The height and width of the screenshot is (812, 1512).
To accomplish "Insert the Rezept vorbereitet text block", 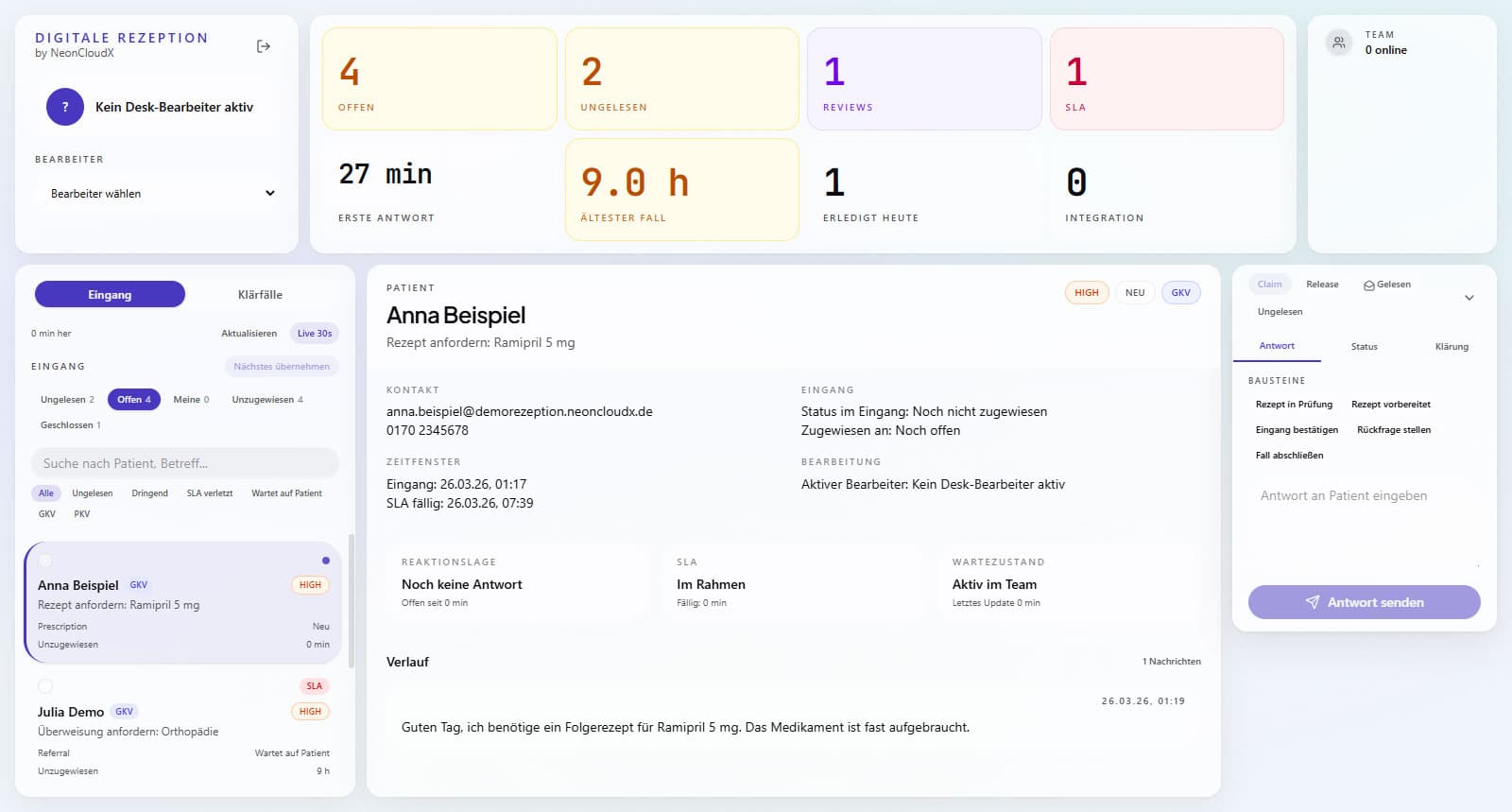I will click(1390, 405).
